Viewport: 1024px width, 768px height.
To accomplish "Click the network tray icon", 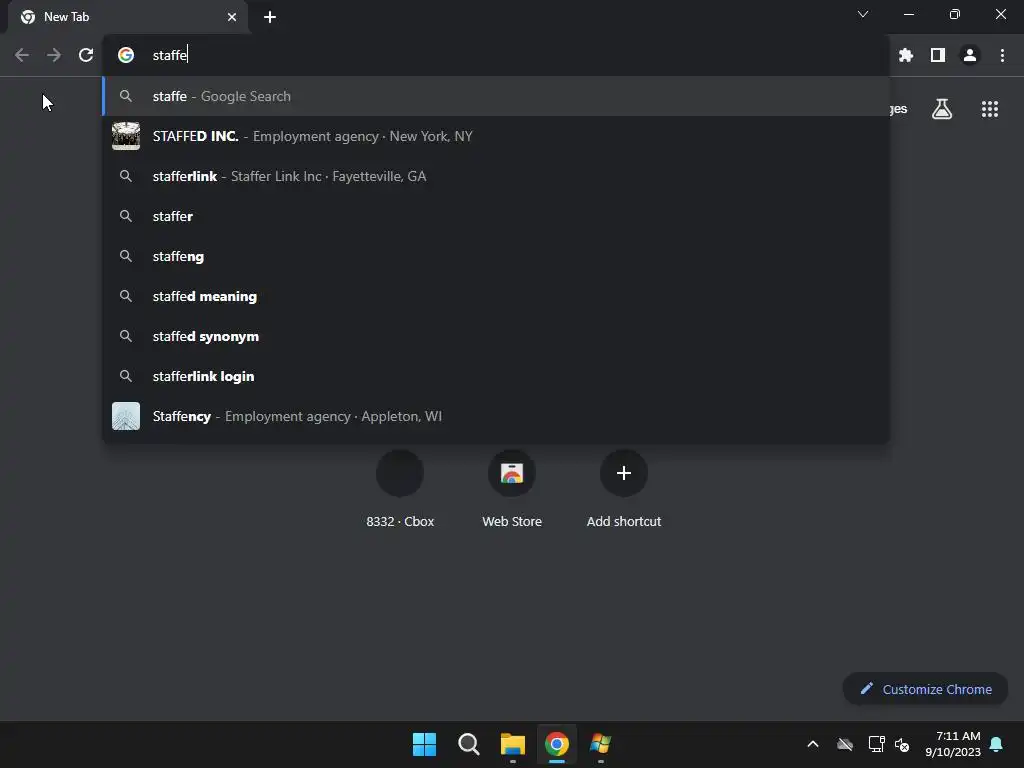I will [876, 744].
